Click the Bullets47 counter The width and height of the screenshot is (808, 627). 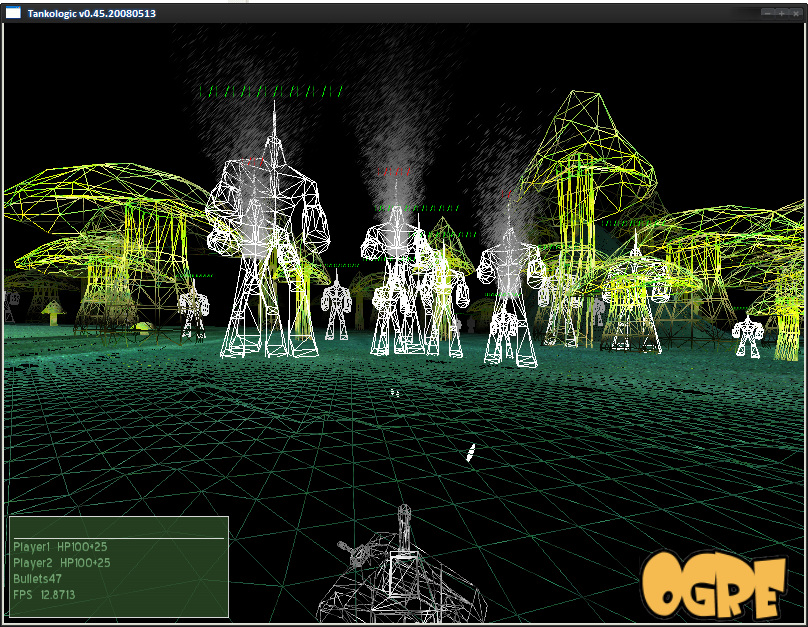37,579
